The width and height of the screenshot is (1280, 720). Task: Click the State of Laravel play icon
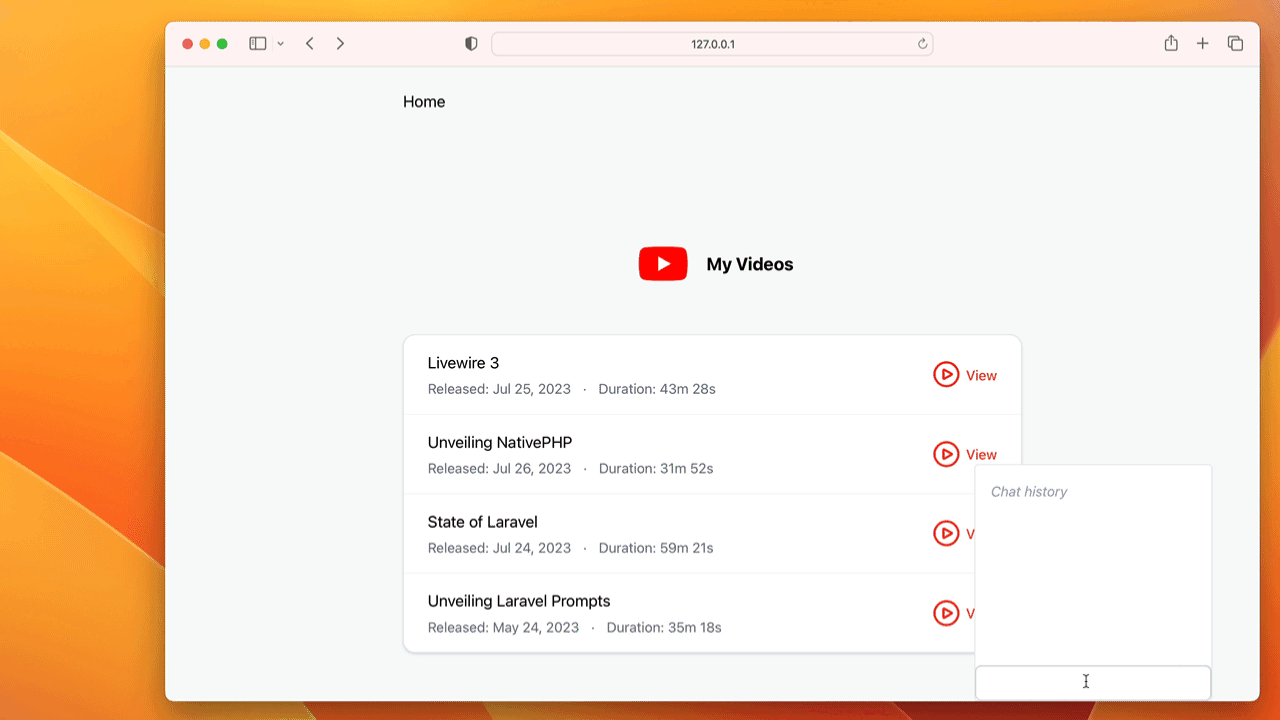point(945,534)
